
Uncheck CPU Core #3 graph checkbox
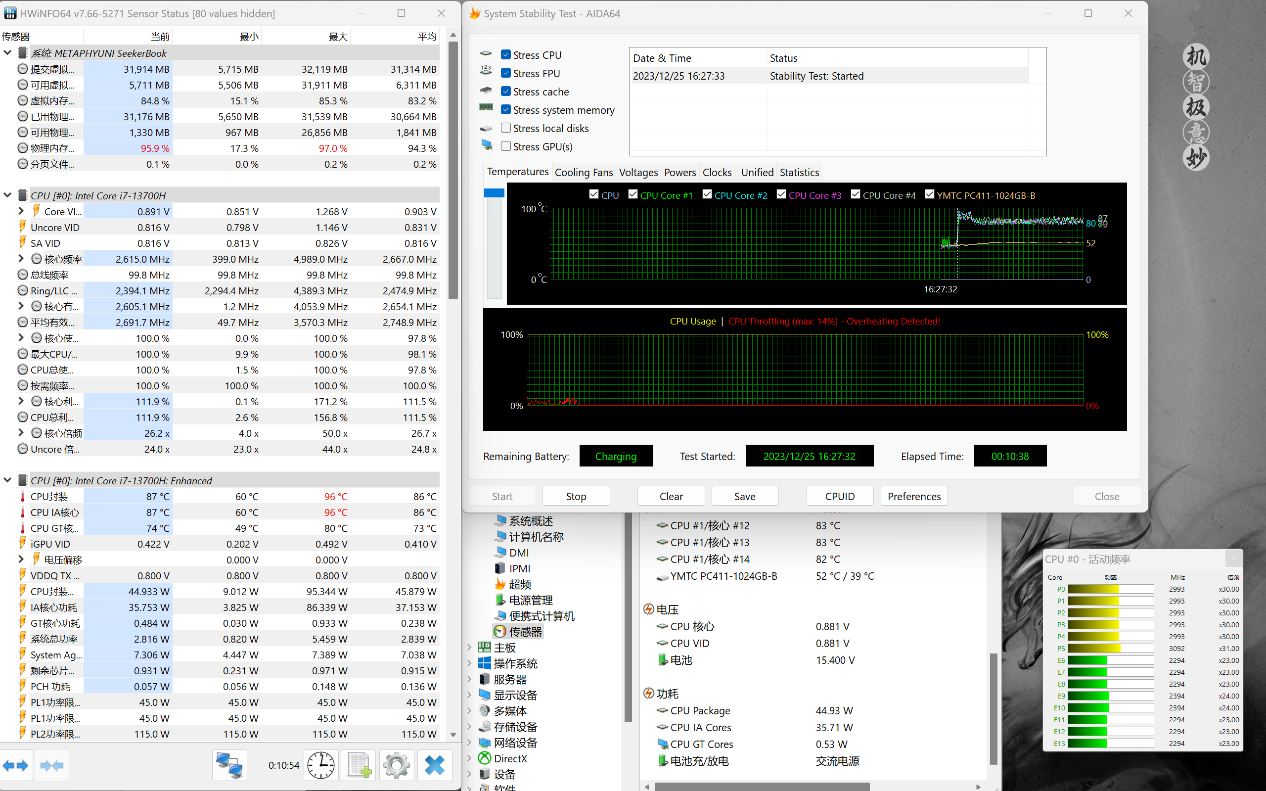click(781, 195)
